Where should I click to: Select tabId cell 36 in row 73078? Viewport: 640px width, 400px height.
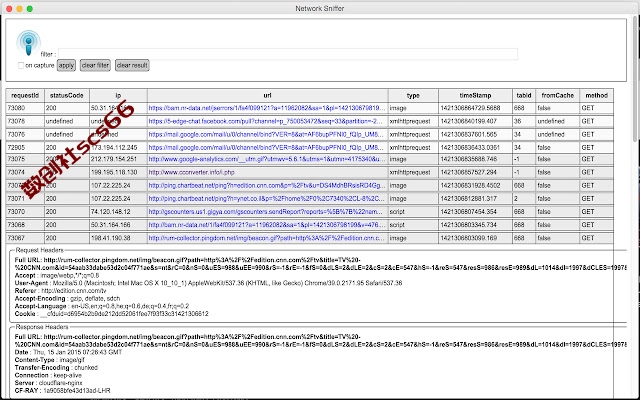(x=524, y=121)
